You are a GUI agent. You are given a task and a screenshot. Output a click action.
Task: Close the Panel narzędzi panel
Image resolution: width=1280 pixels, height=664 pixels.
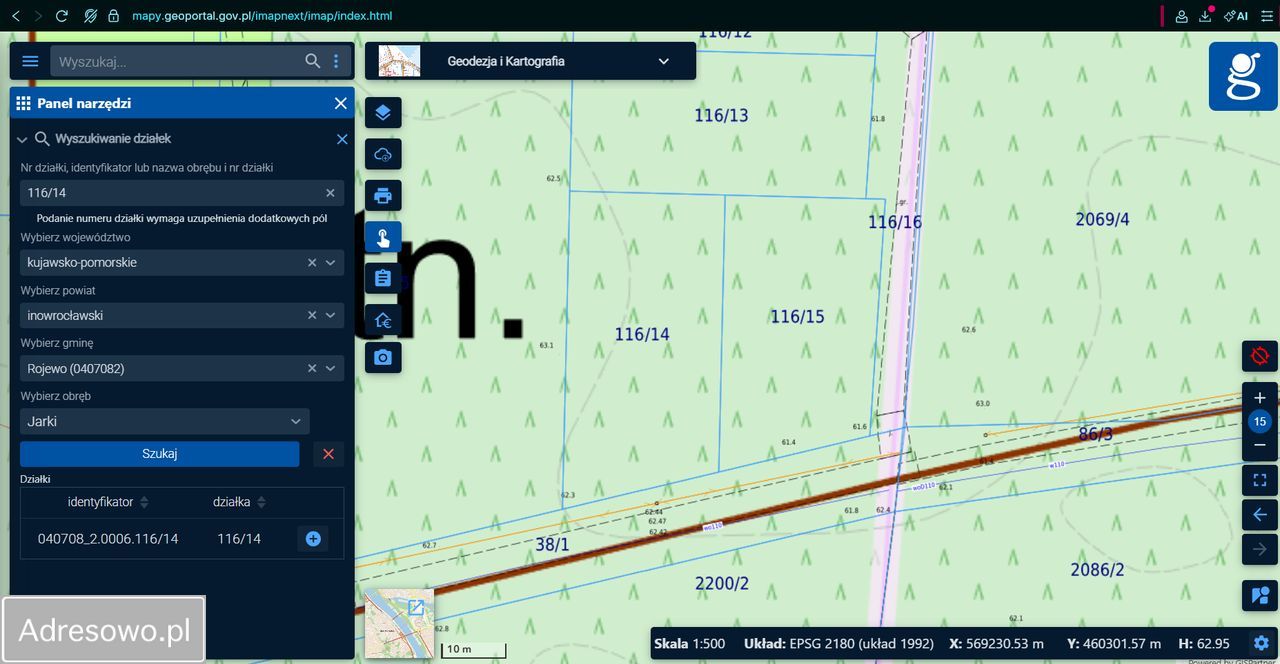click(x=340, y=103)
